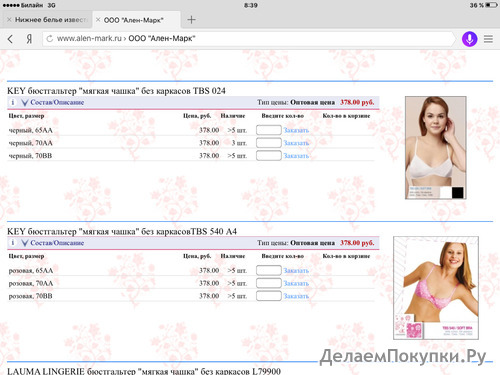The height and width of the screenshot is (375, 500).
Task: Click the info icon for TBS 540 A4
Action: (13, 243)
